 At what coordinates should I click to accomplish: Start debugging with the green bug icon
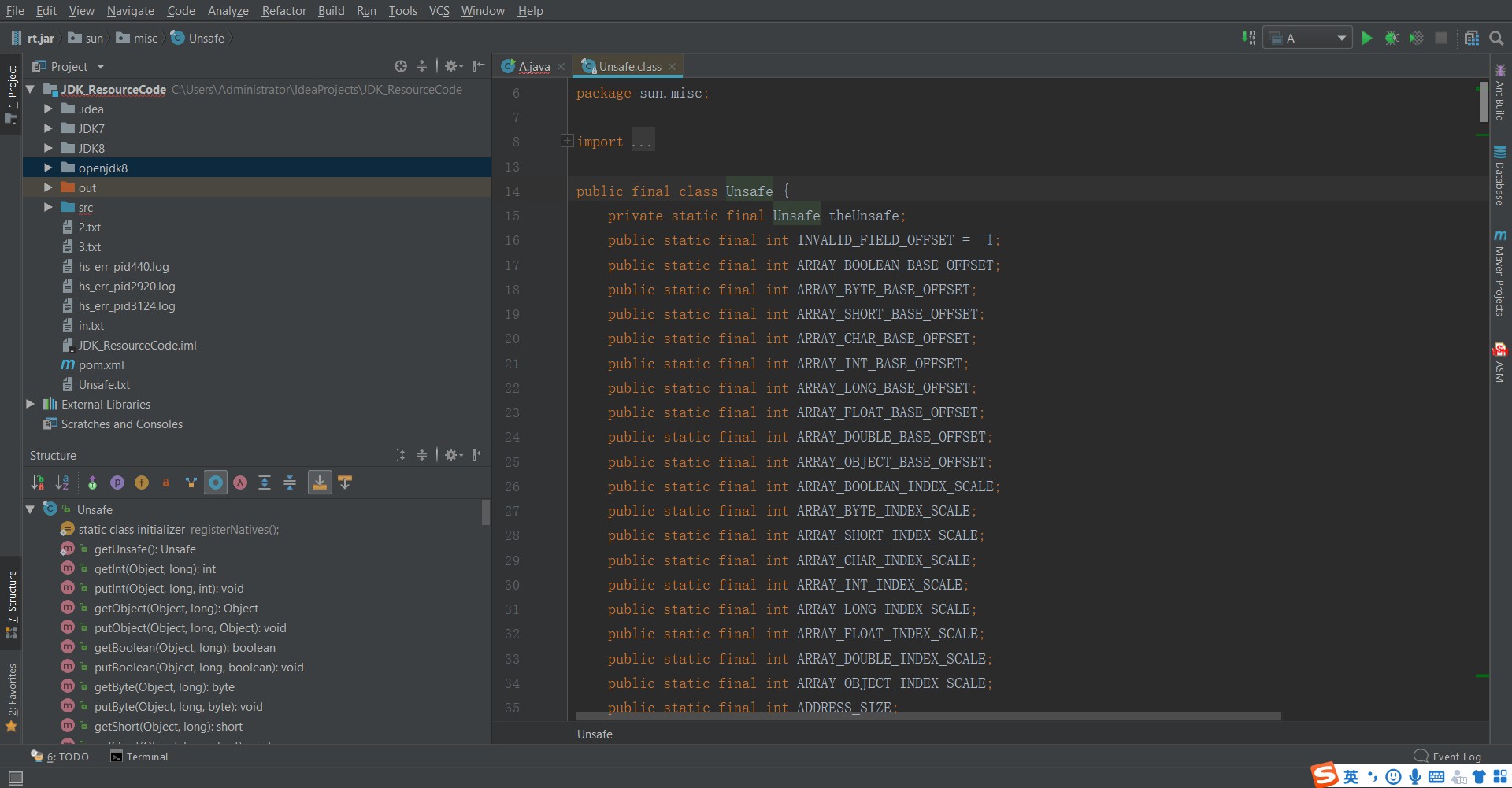pos(1392,38)
